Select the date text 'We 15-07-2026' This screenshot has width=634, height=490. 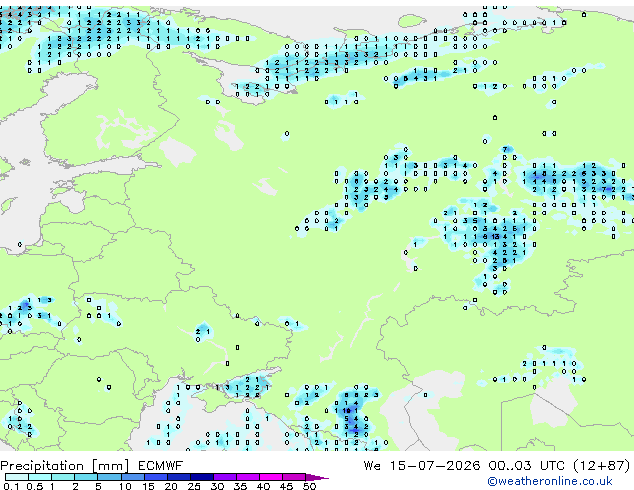pos(422,466)
